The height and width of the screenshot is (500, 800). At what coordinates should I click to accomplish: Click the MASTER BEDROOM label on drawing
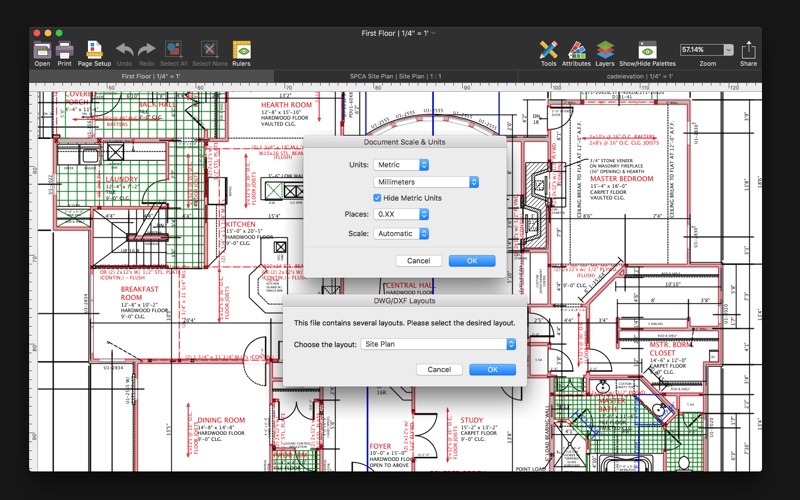tap(621, 179)
